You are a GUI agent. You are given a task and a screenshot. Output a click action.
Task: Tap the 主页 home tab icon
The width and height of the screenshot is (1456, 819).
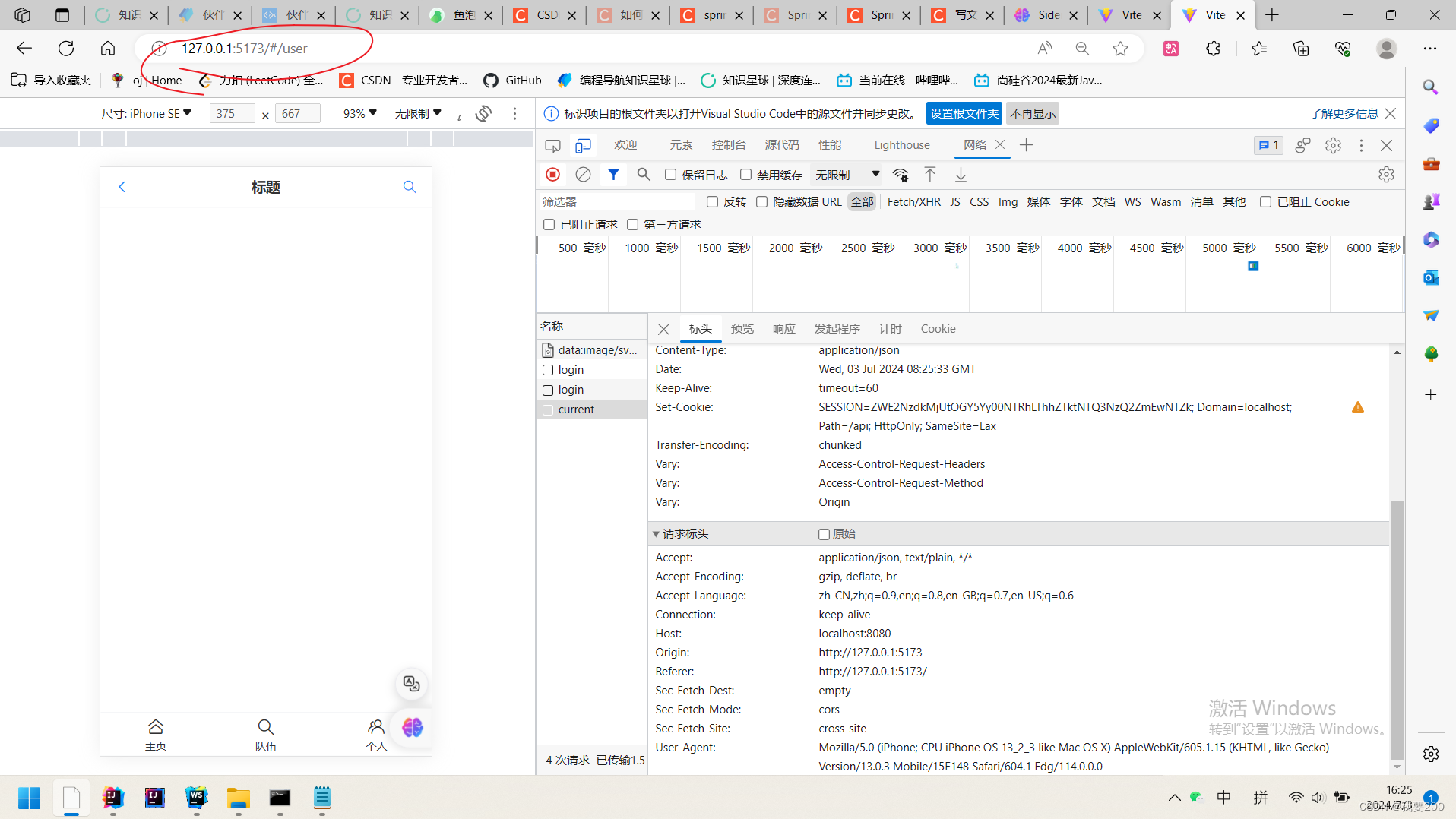point(156,727)
